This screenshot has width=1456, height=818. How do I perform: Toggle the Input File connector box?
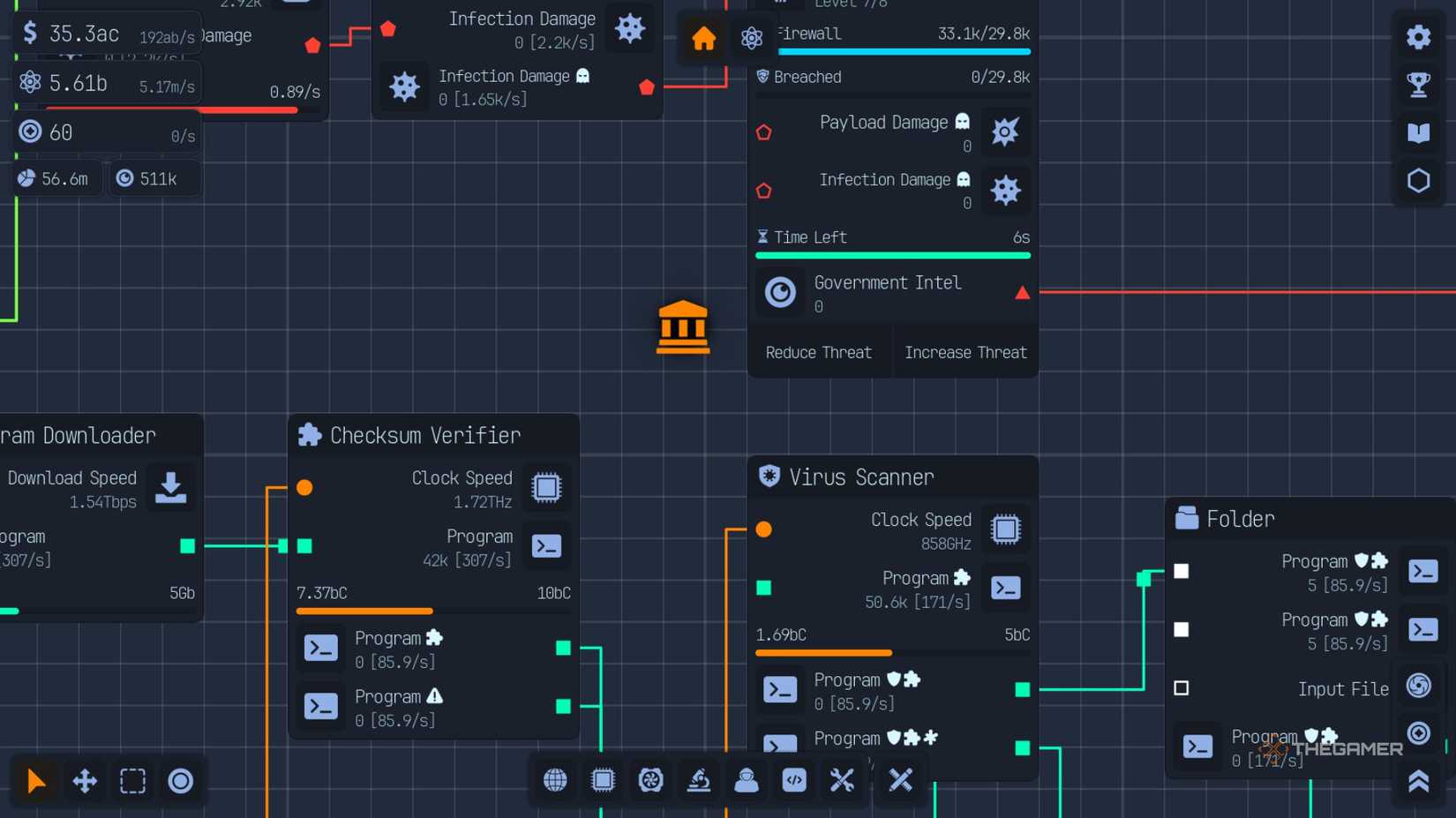1182,688
